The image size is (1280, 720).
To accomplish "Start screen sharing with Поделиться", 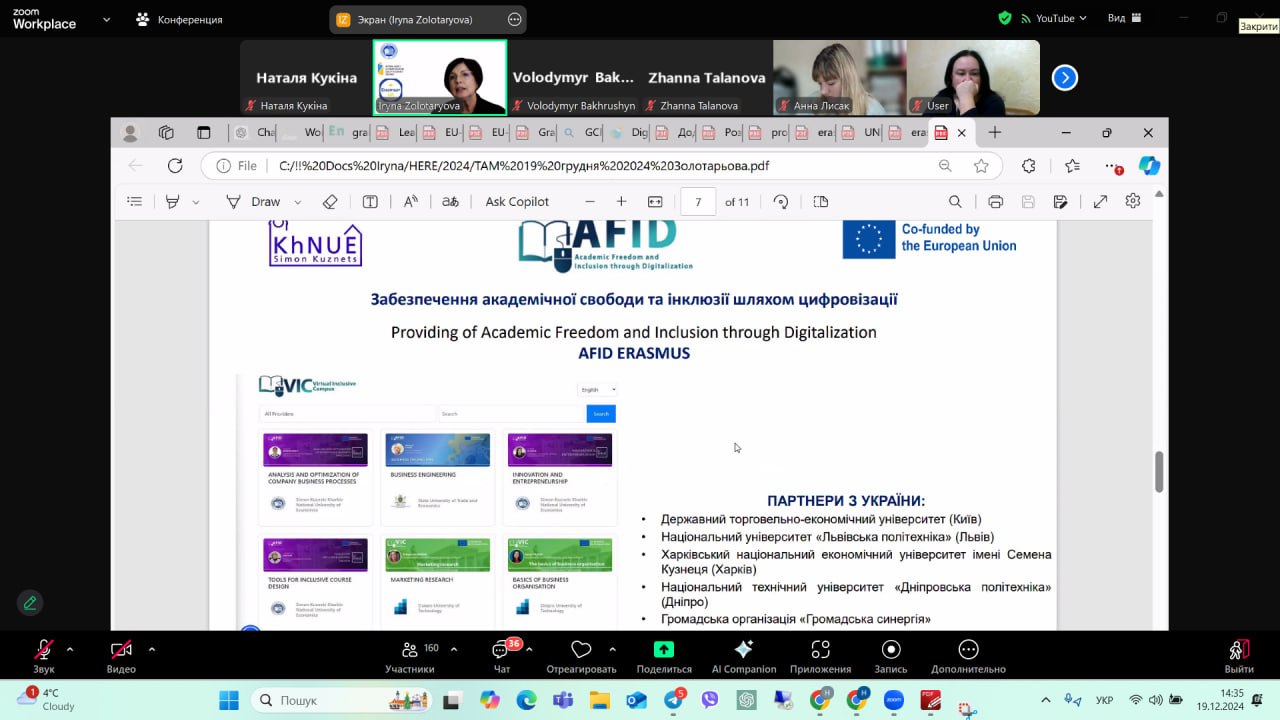I will [664, 656].
